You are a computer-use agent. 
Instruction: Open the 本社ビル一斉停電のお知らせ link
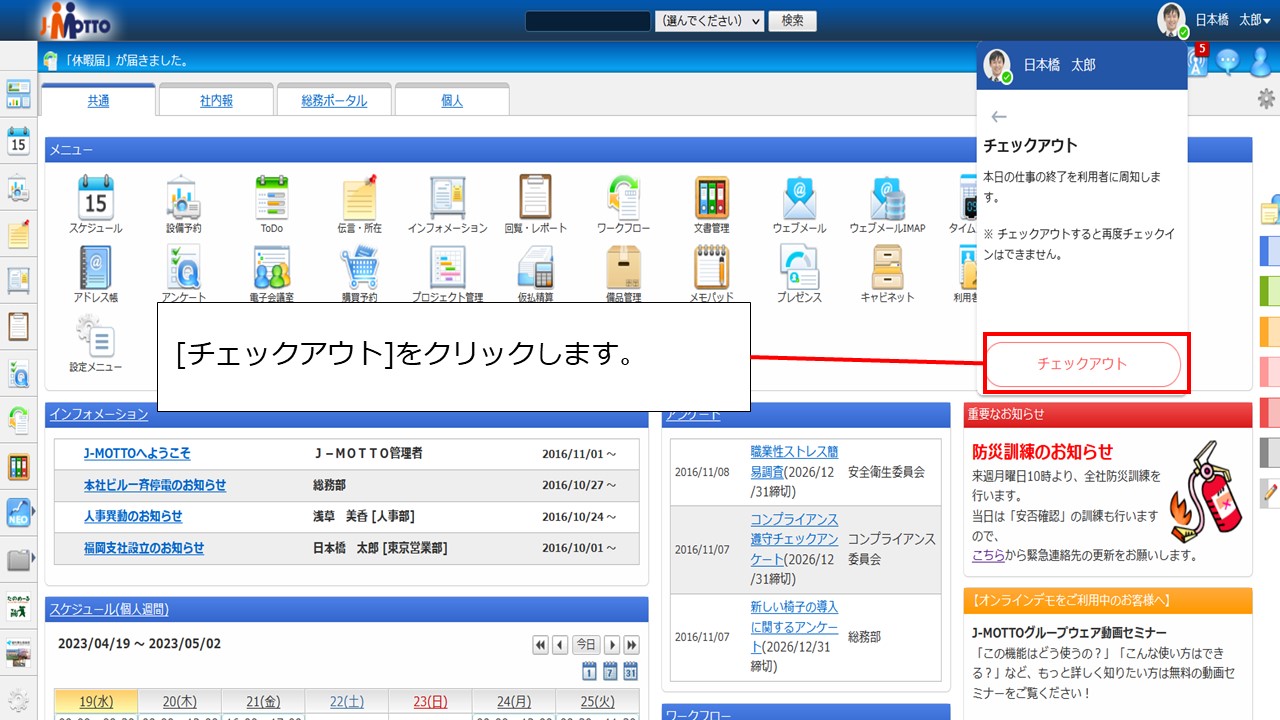[x=155, y=485]
